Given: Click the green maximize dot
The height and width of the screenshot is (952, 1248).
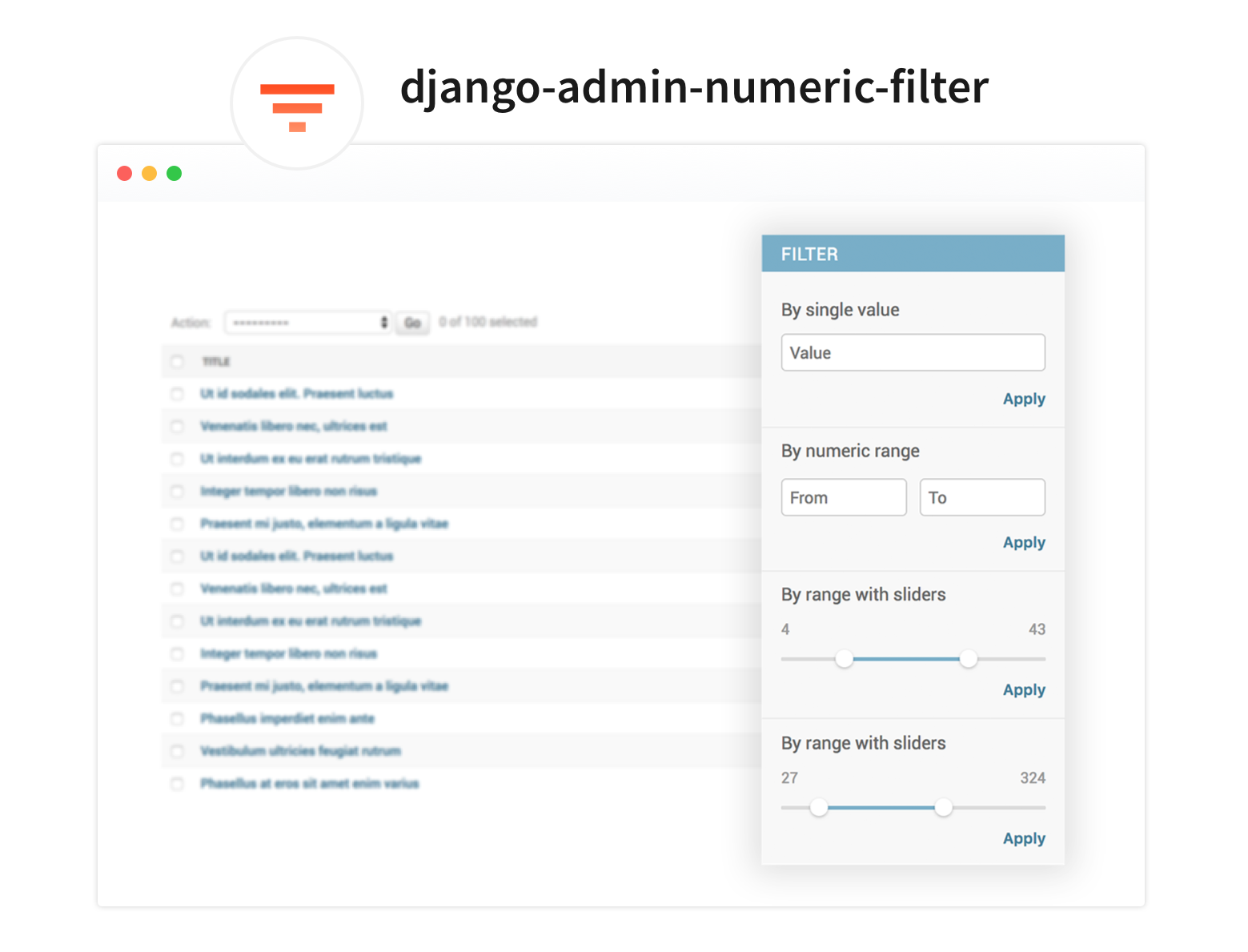Looking at the screenshot, I should click(x=174, y=173).
